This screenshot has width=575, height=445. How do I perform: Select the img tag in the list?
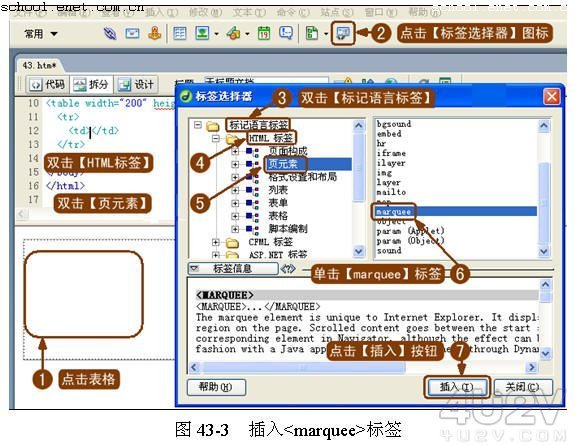pos(384,173)
